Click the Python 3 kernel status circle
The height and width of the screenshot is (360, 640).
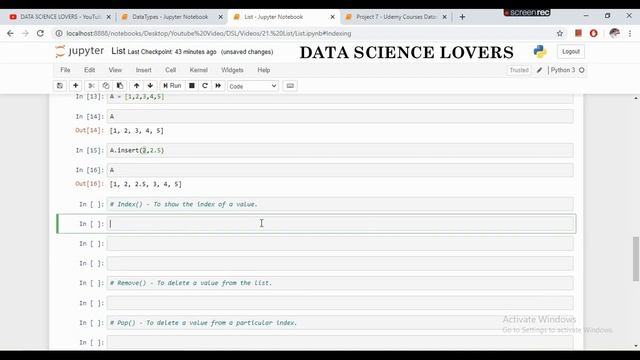click(x=582, y=70)
